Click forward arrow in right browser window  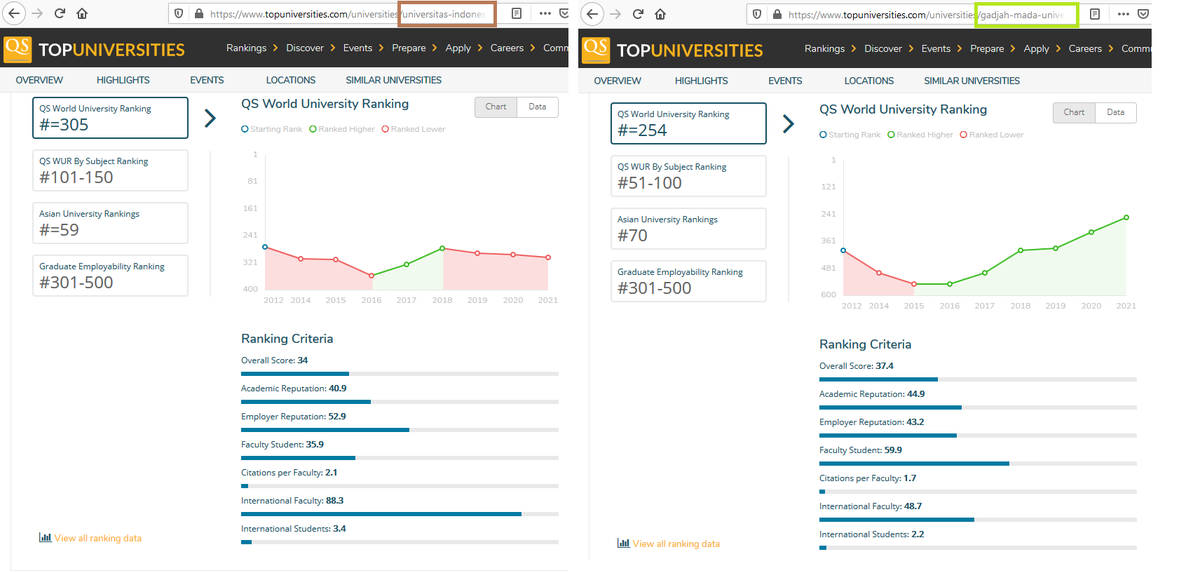[x=615, y=14]
